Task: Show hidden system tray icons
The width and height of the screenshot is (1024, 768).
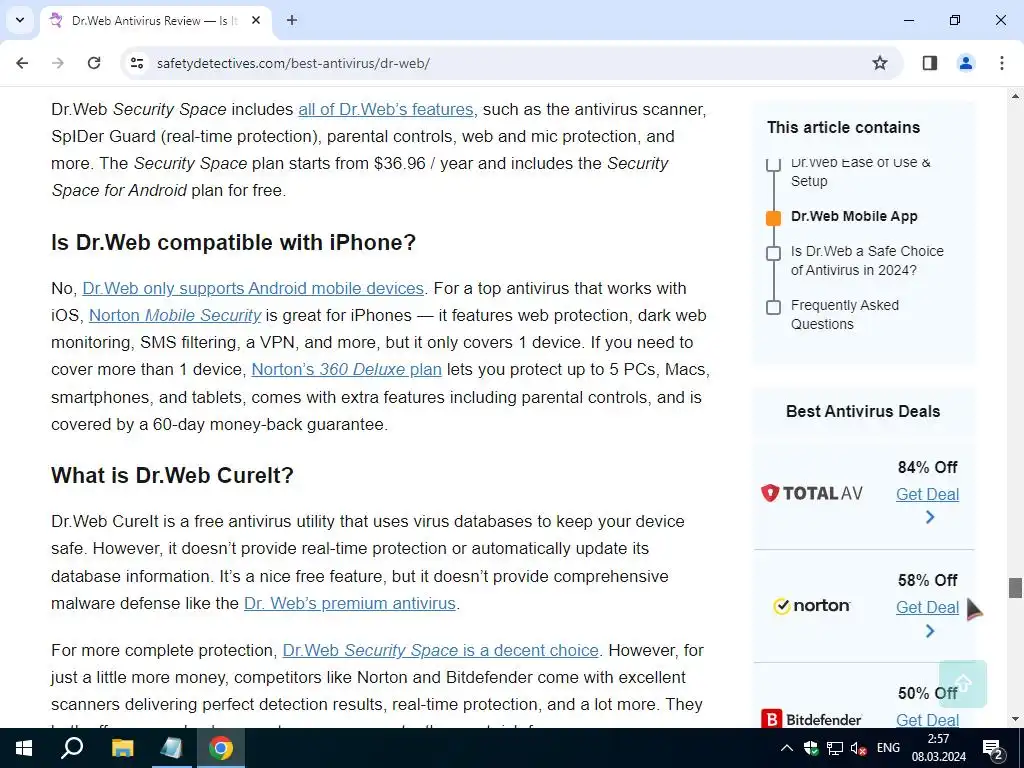Action: (x=787, y=748)
